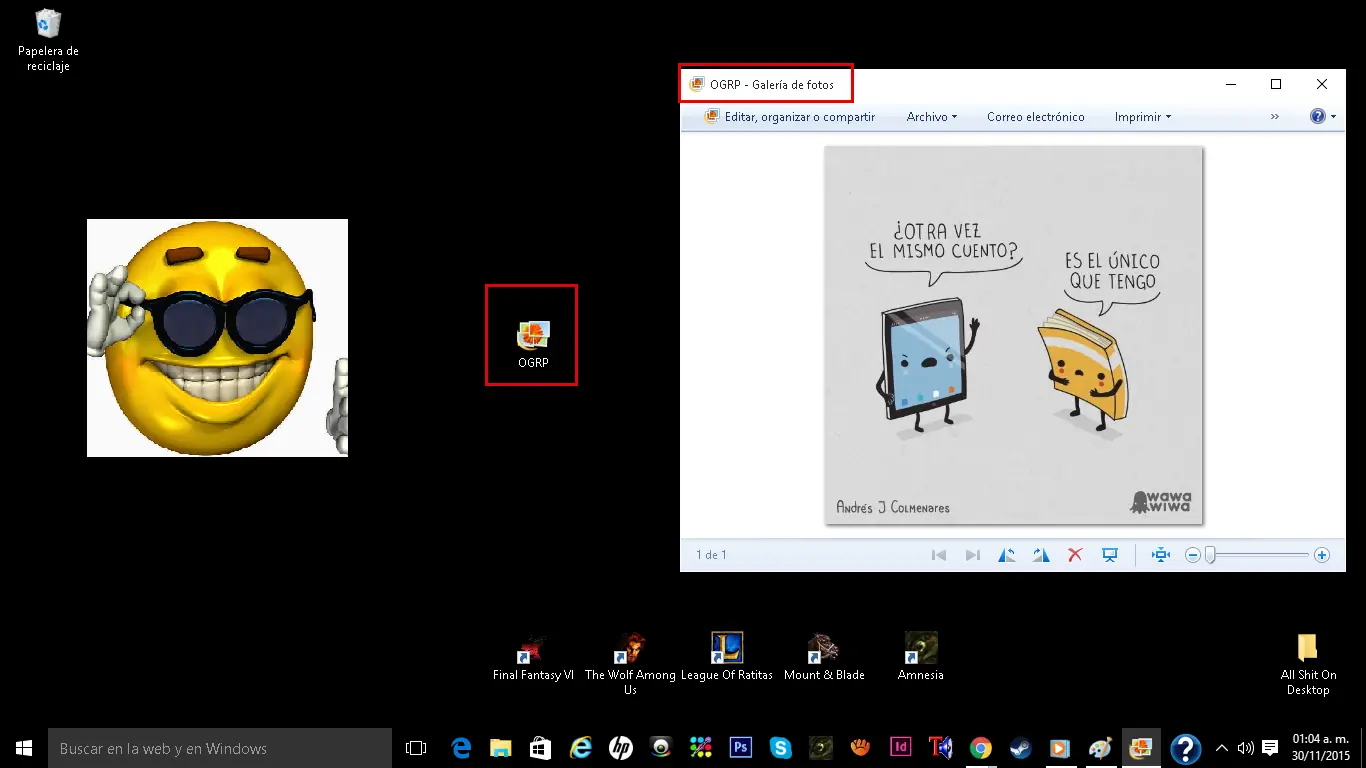Select the OGRP icon on the desktop
Screen dimensions: 1366x768
(x=533, y=344)
